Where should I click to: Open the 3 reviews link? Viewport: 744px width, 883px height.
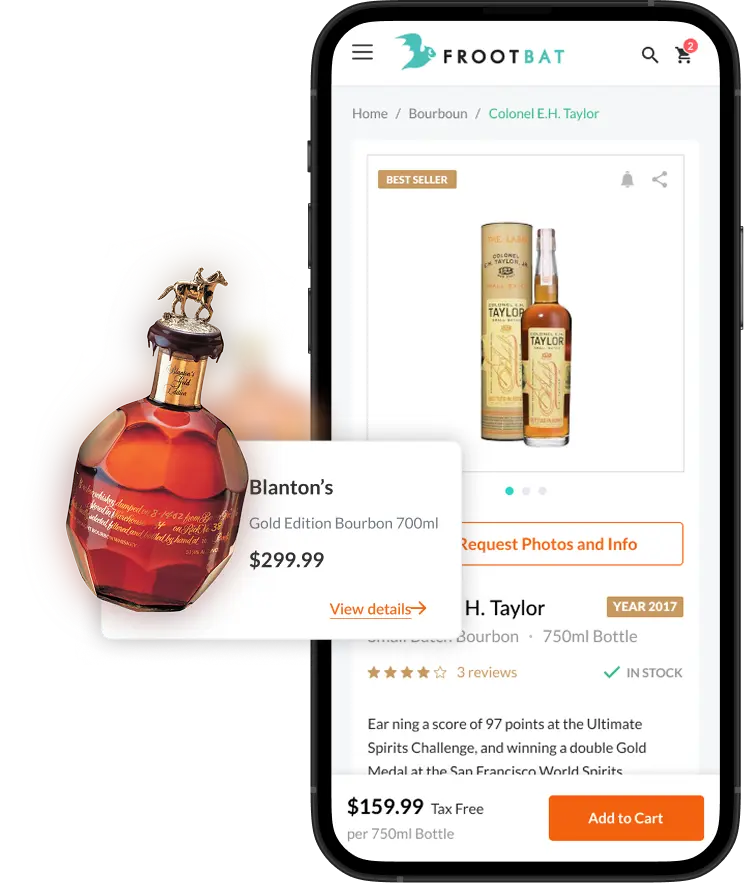(x=487, y=672)
